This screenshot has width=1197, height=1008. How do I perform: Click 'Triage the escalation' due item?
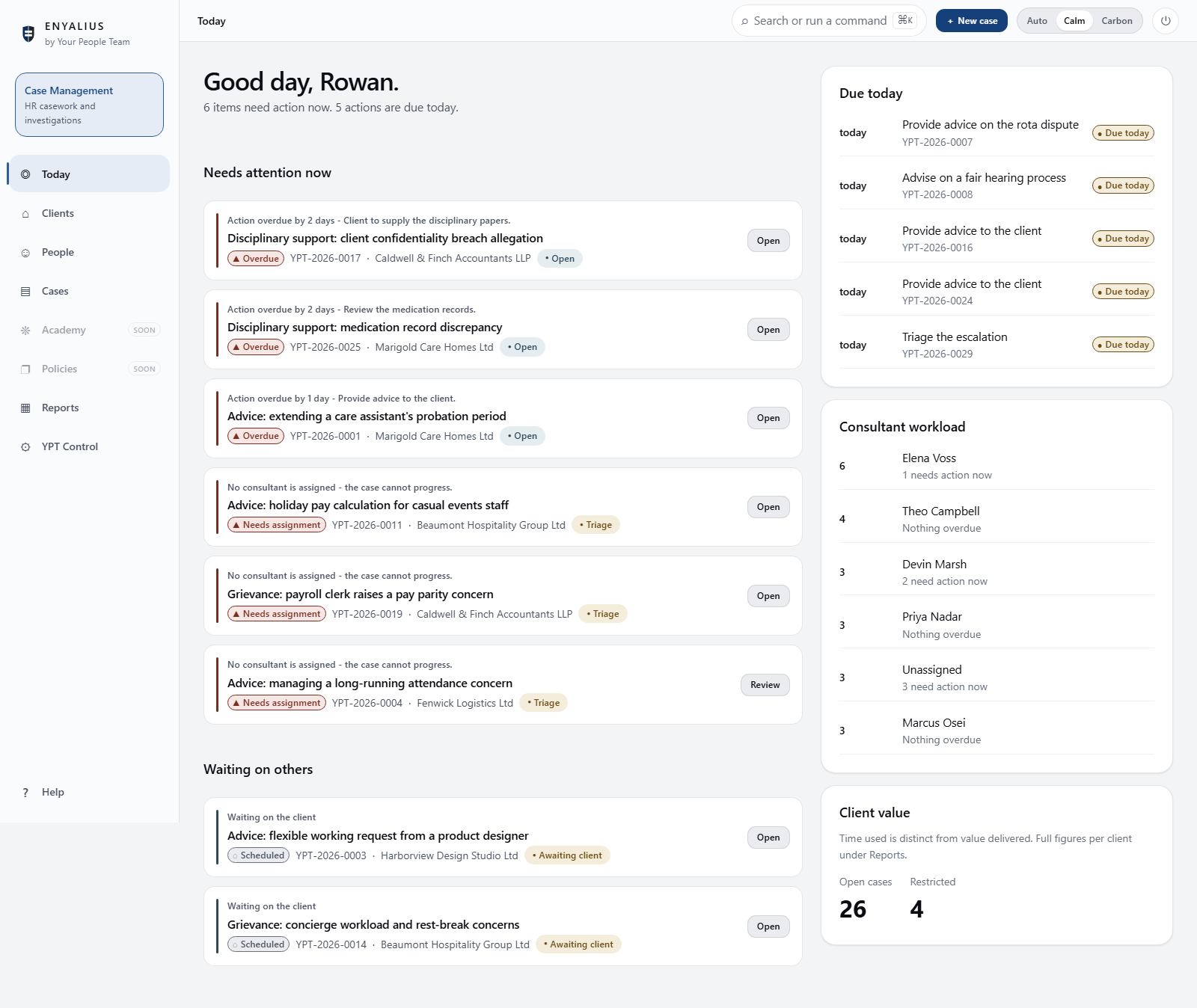955,337
